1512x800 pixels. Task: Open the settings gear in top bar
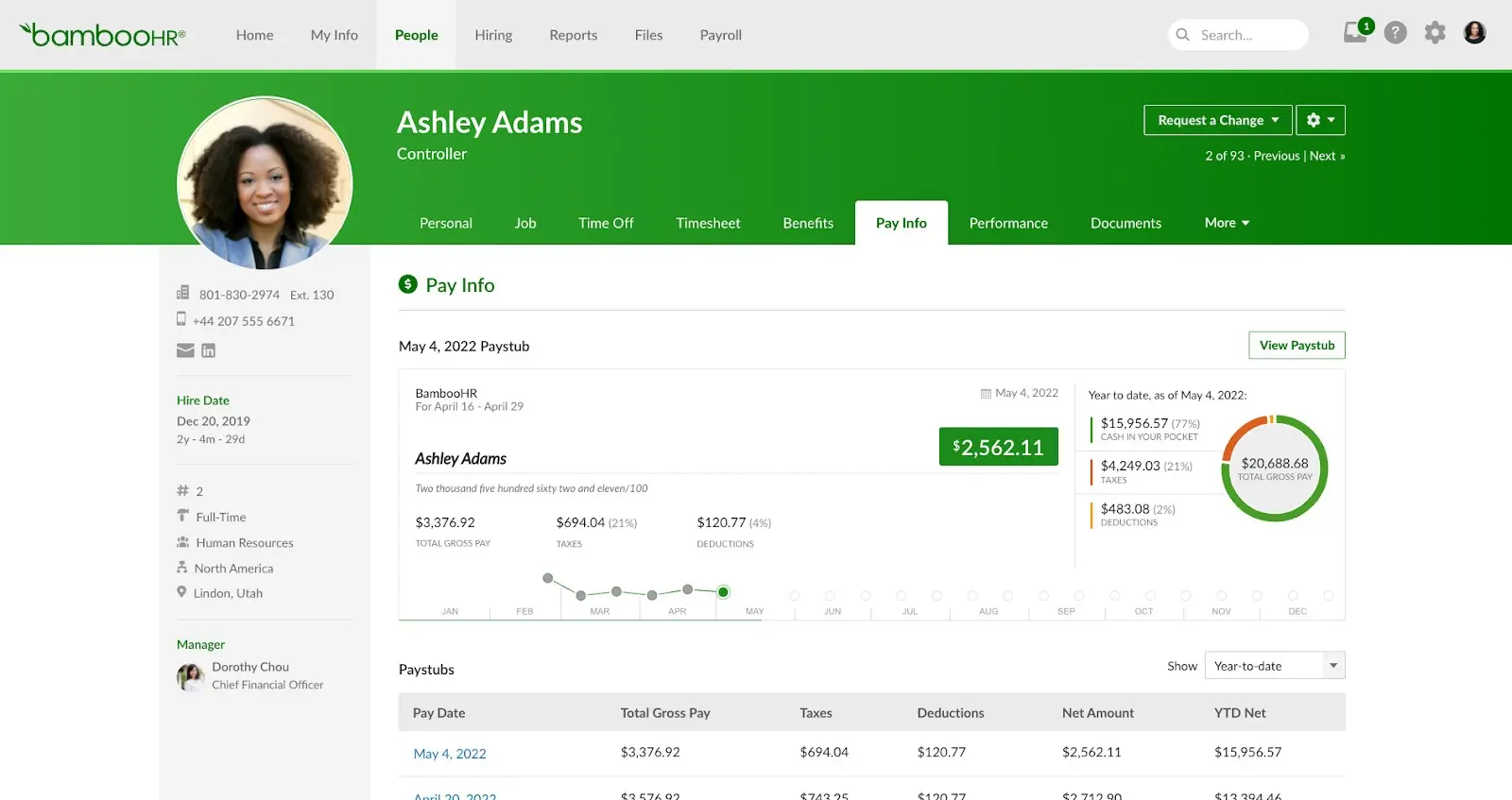tap(1435, 33)
